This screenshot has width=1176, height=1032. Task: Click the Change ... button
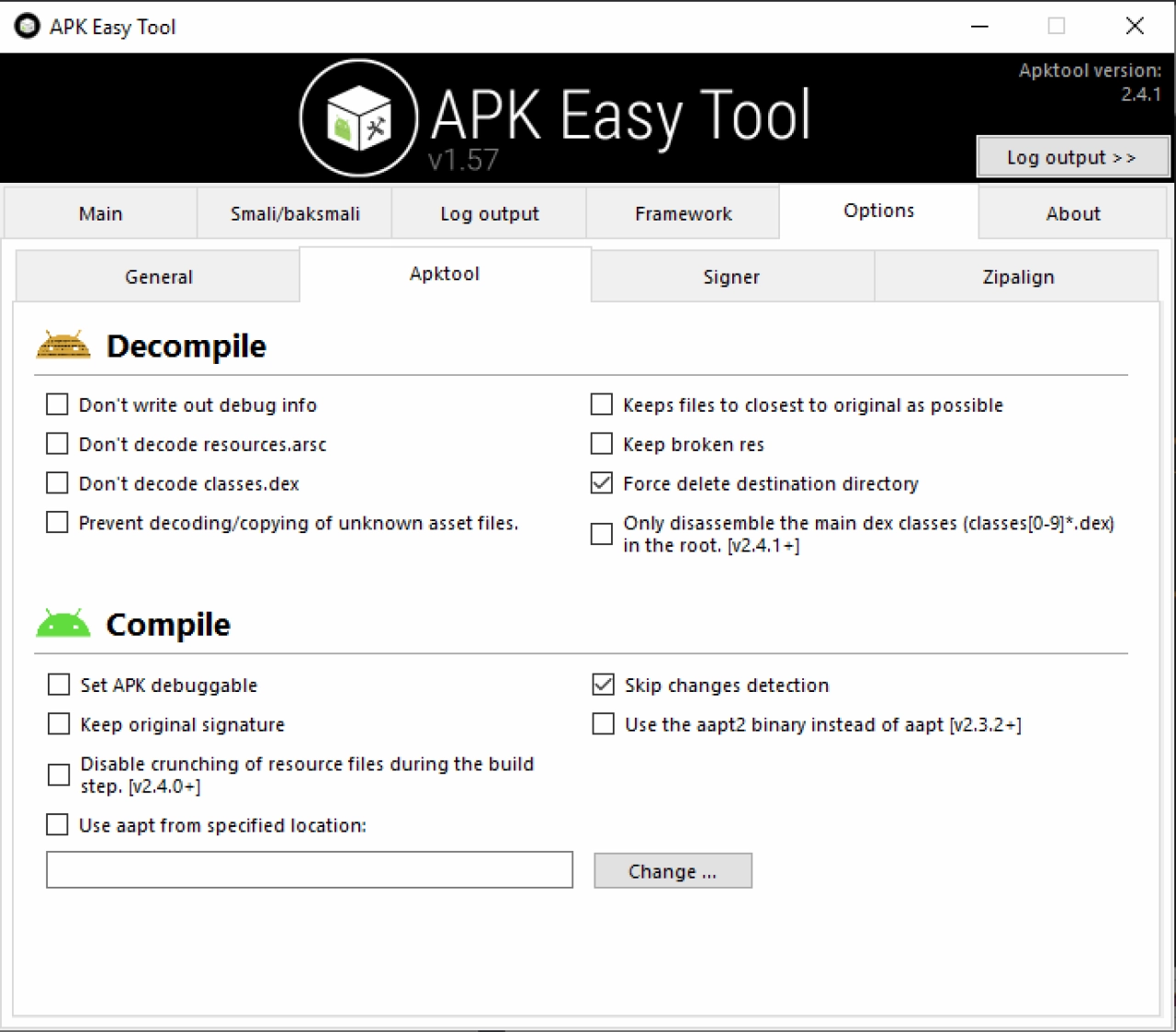point(673,871)
